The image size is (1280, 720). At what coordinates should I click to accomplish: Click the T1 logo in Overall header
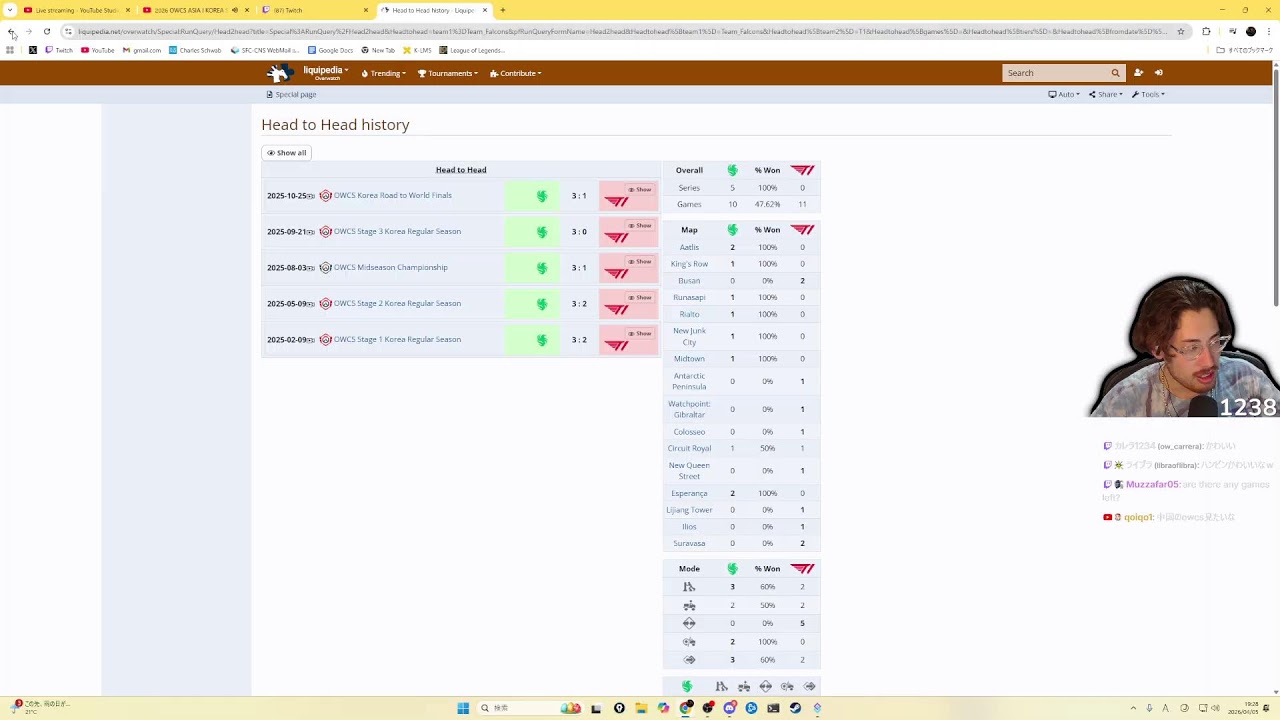(x=802, y=170)
